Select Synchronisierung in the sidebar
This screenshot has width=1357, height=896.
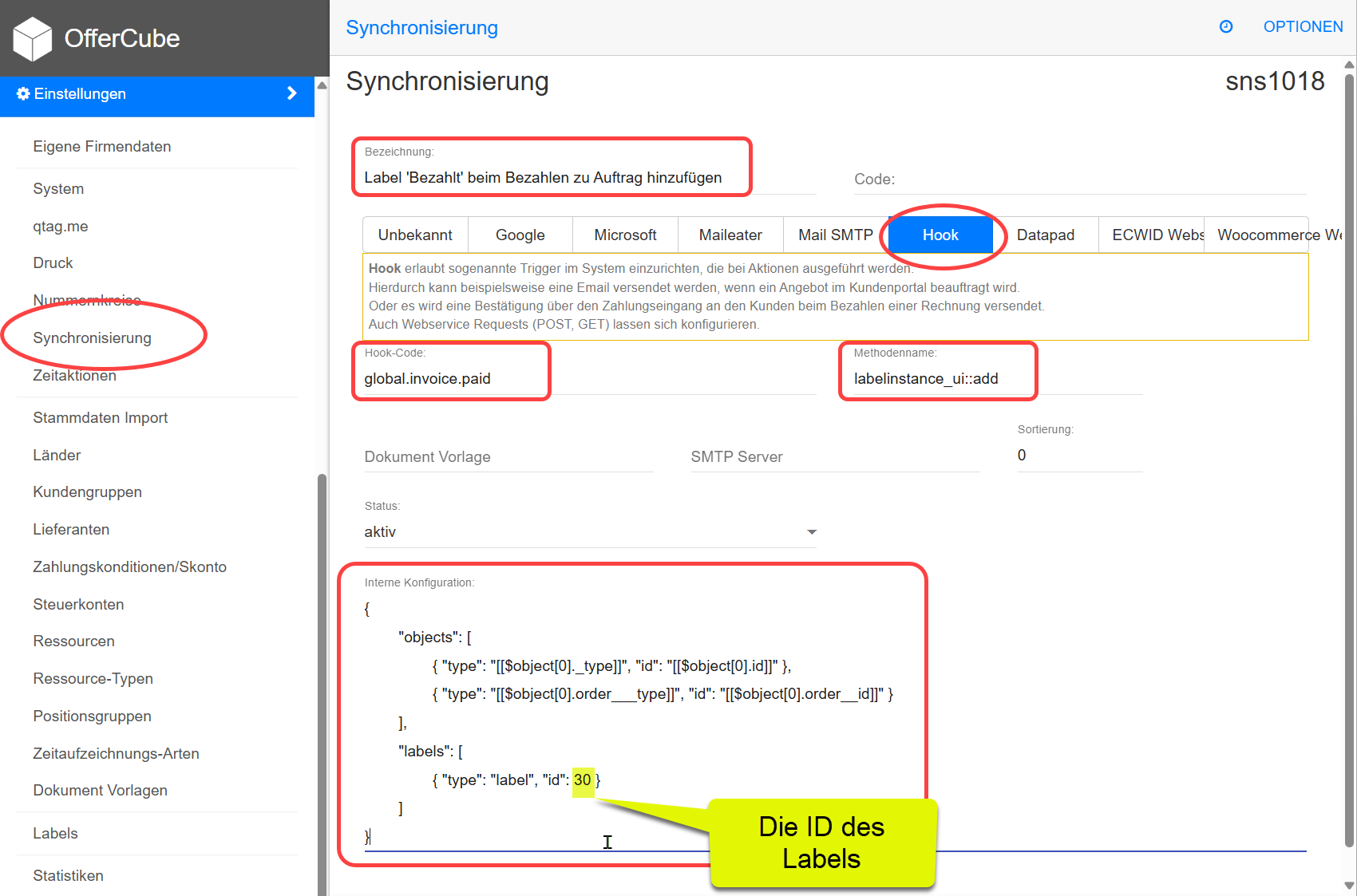[x=92, y=337]
